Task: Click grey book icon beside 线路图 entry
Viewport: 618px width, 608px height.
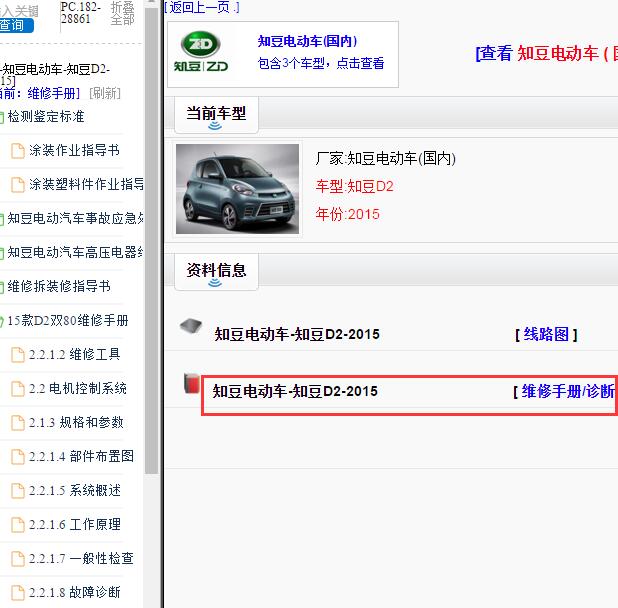Action: click(191, 326)
